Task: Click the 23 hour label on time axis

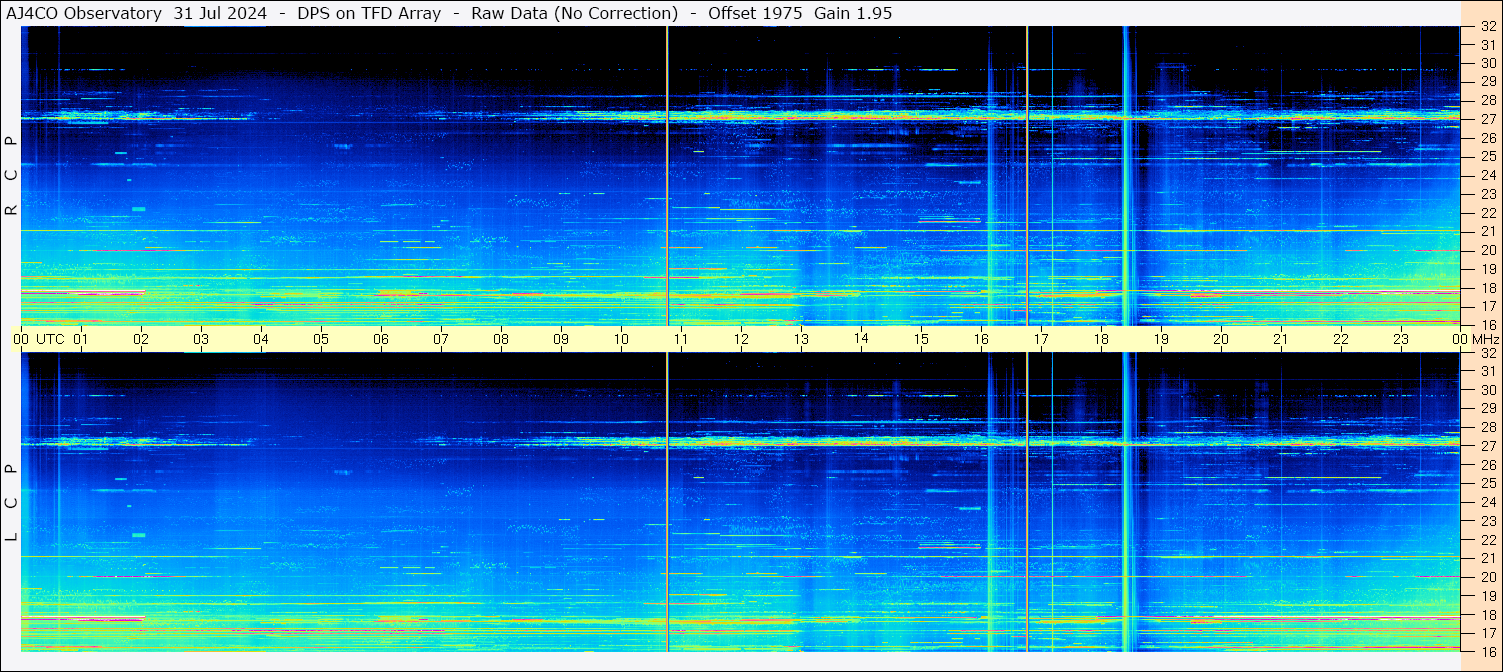Action: (1401, 339)
